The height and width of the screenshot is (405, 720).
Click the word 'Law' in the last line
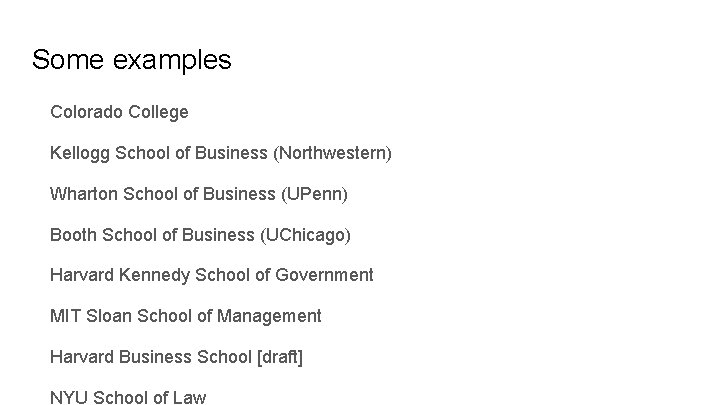pyautogui.click(x=189, y=396)
